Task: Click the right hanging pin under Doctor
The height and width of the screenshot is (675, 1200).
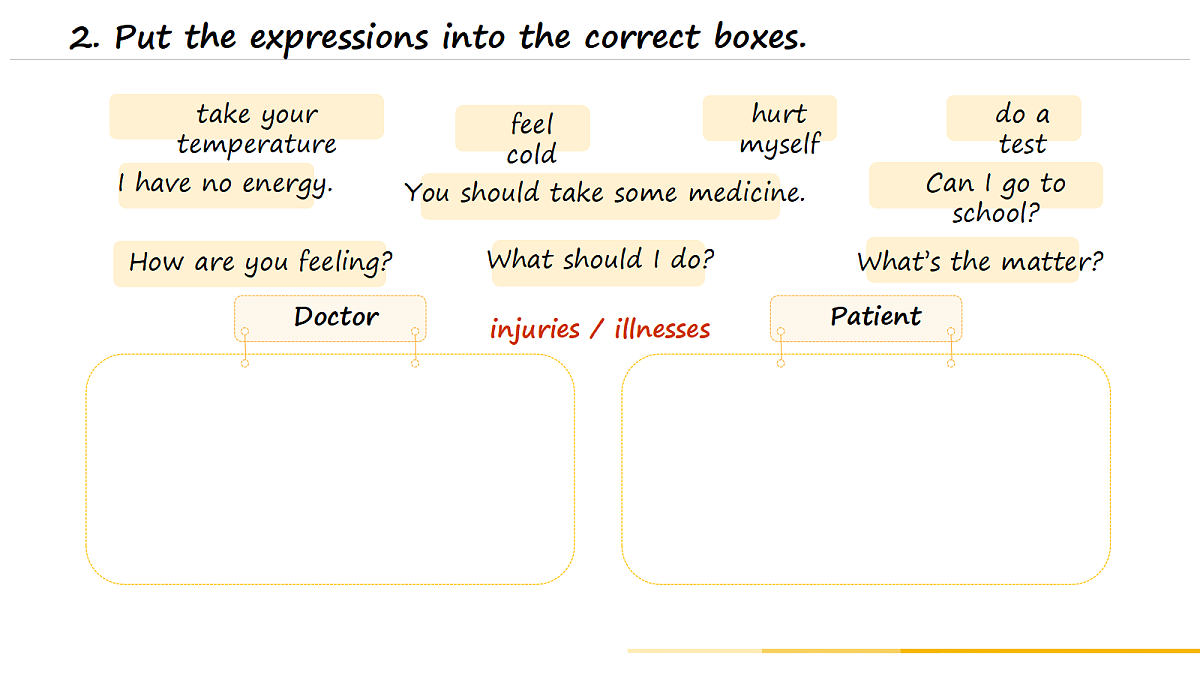Action: [415, 347]
